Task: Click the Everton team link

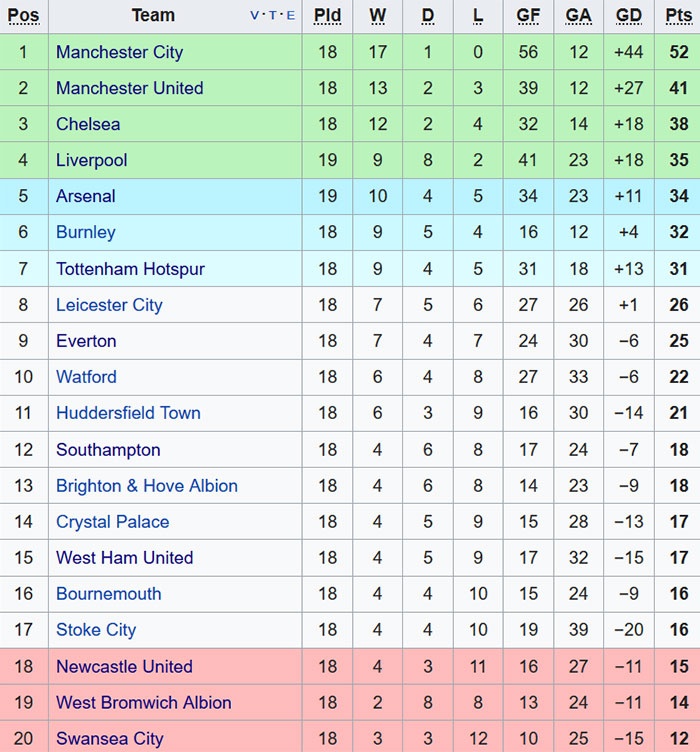Action: 86,341
